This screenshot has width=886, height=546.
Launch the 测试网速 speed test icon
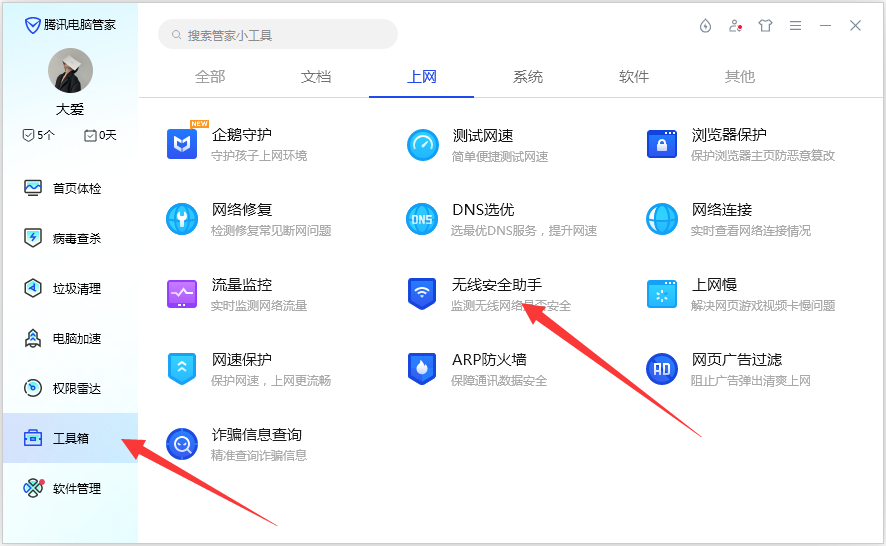pyautogui.click(x=422, y=145)
